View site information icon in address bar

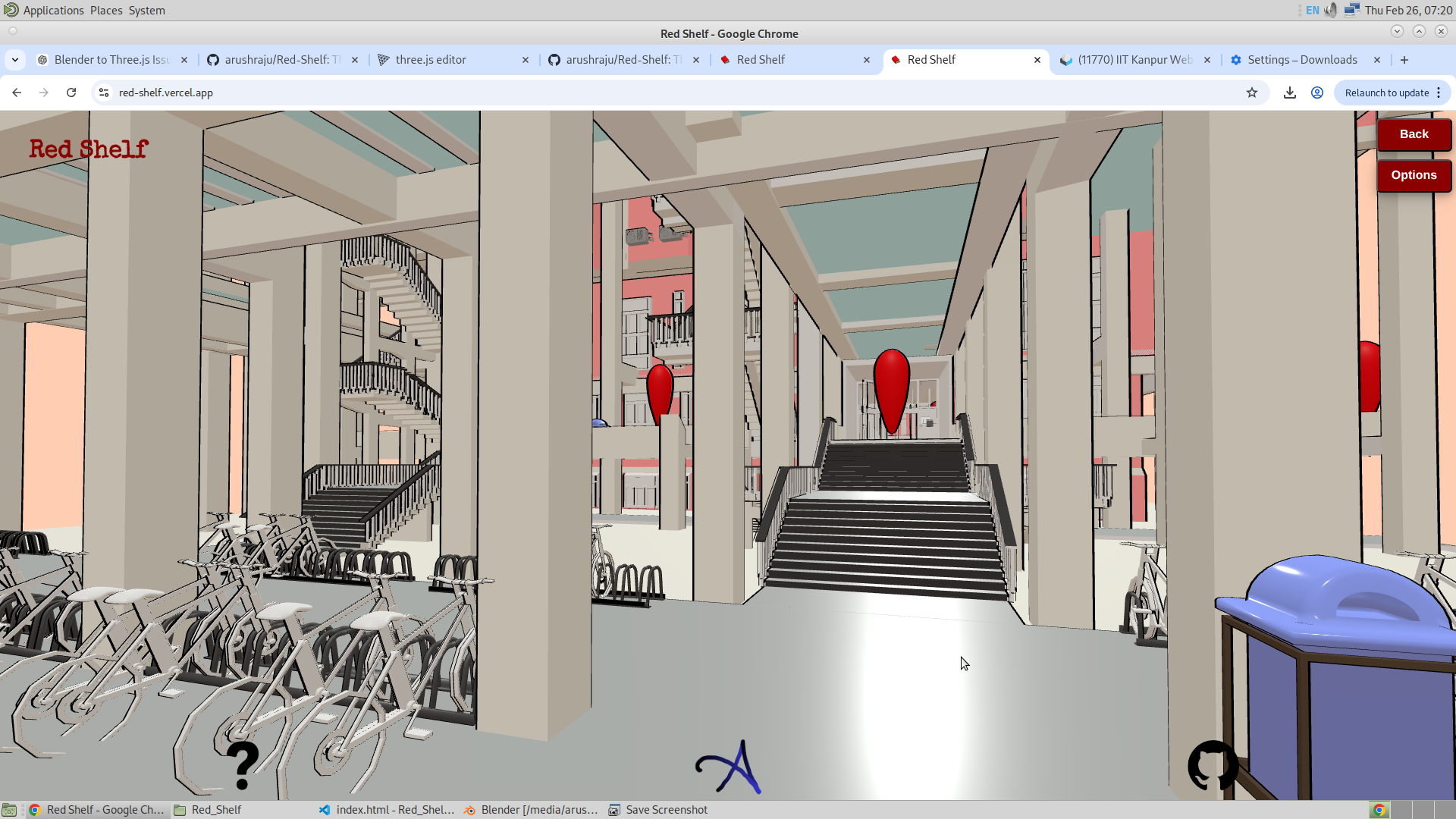[104, 93]
